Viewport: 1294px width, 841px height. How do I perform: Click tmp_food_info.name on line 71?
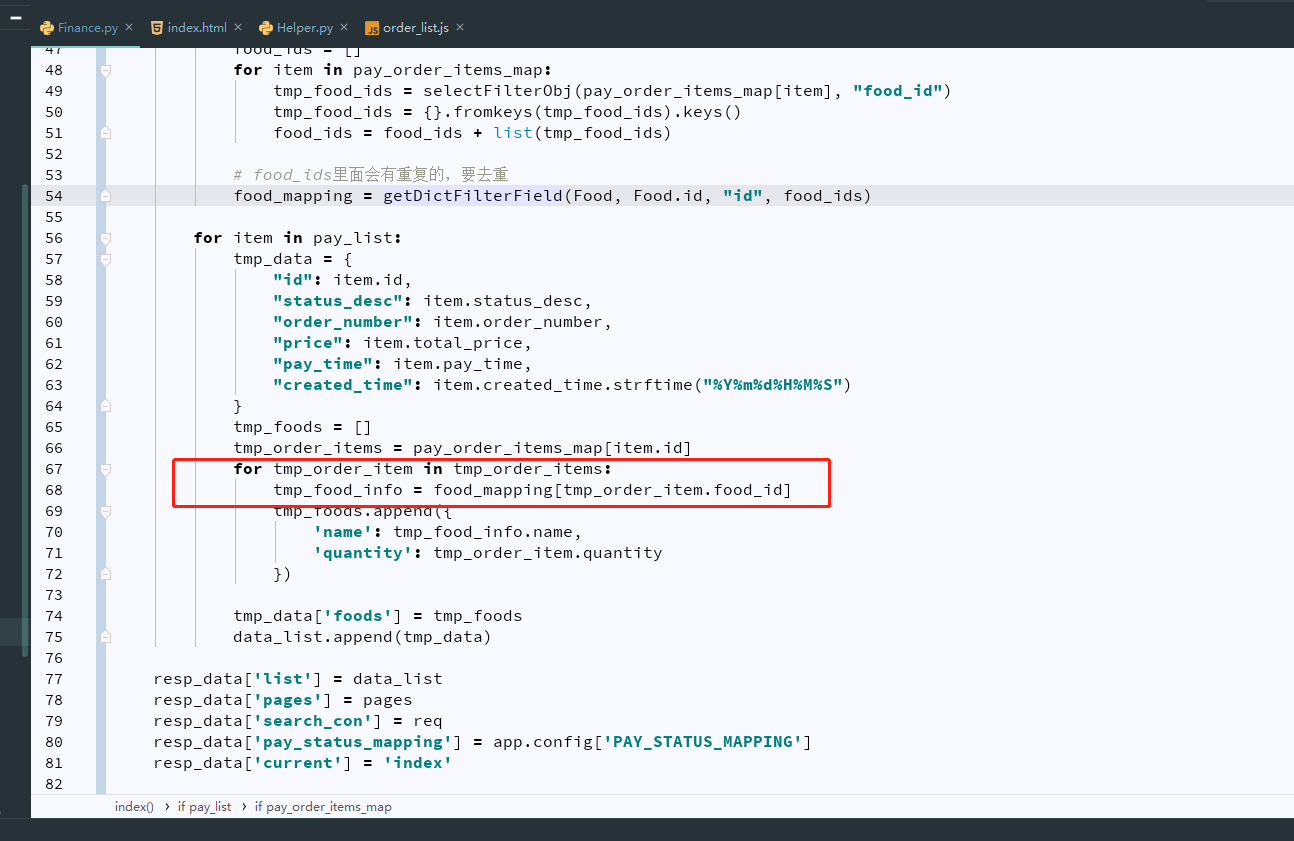tap(484, 531)
